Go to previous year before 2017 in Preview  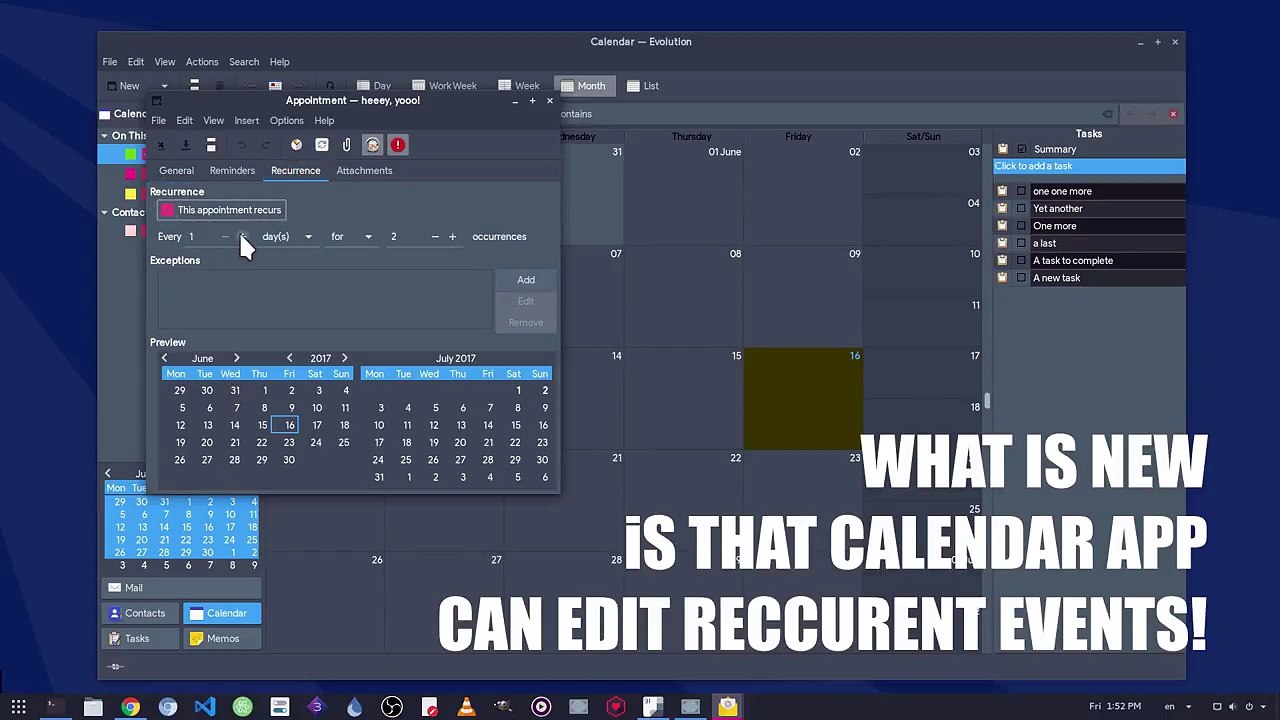289,358
